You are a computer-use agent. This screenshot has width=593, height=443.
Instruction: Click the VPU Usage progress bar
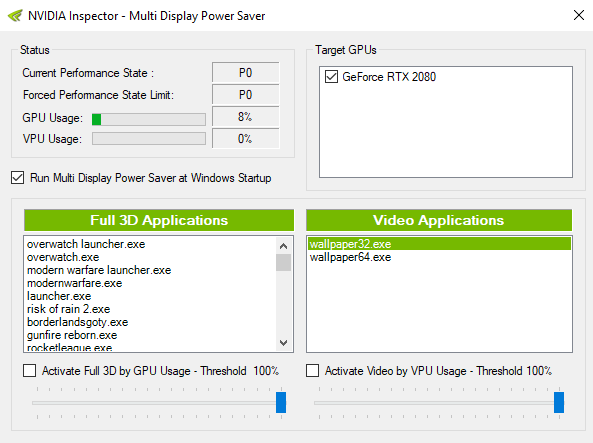[149, 138]
